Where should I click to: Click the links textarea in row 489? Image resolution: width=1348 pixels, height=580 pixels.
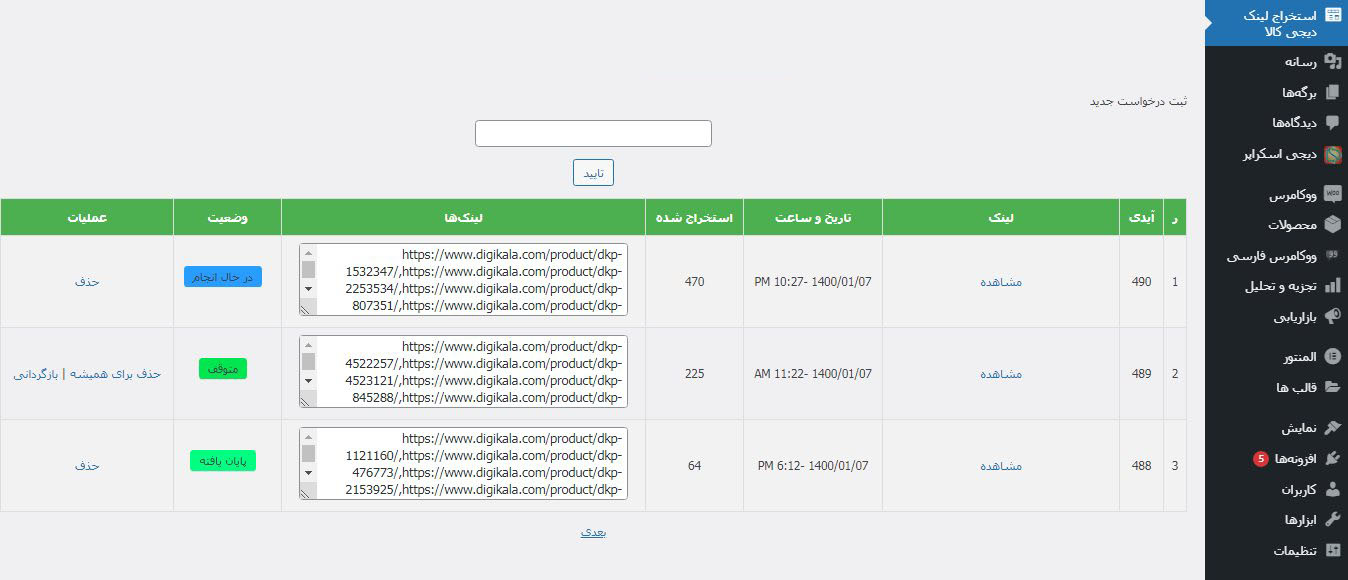click(x=463, y=371)
